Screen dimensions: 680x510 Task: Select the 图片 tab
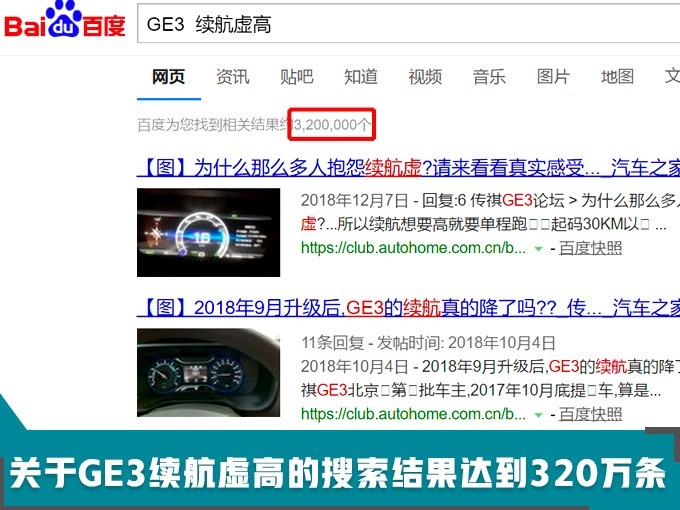[x=553, y=77]
